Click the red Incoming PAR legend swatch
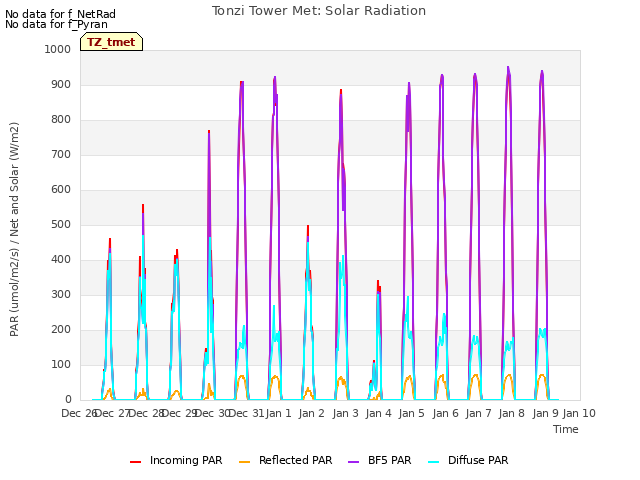640x480 pixels. point(135,462)
